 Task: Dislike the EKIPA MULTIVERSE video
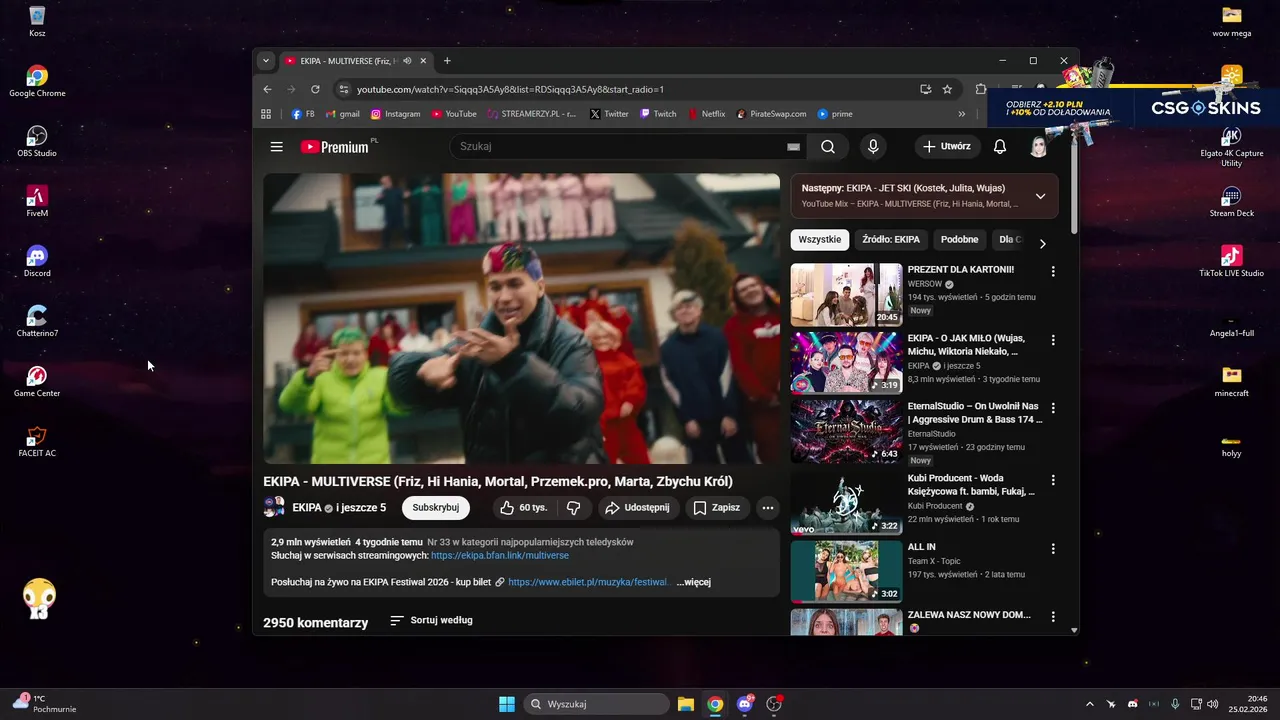(x=573, y=508)
